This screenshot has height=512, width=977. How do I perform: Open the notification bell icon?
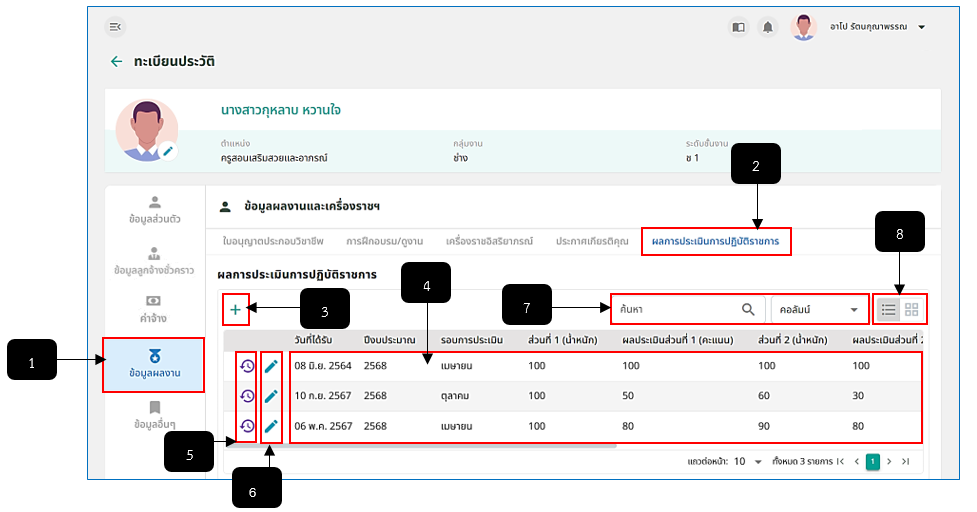[x=768, y=27]
